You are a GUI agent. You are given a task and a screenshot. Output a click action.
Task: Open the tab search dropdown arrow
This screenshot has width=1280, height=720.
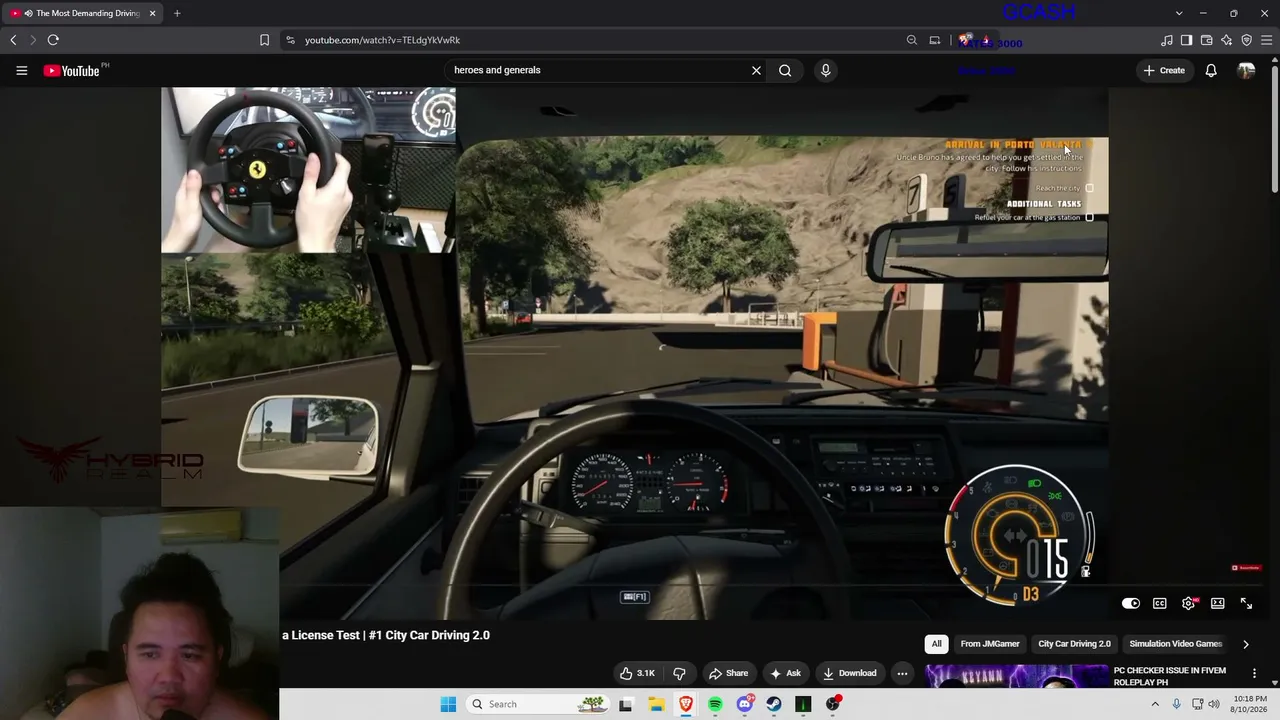(x=1179, y=13)
